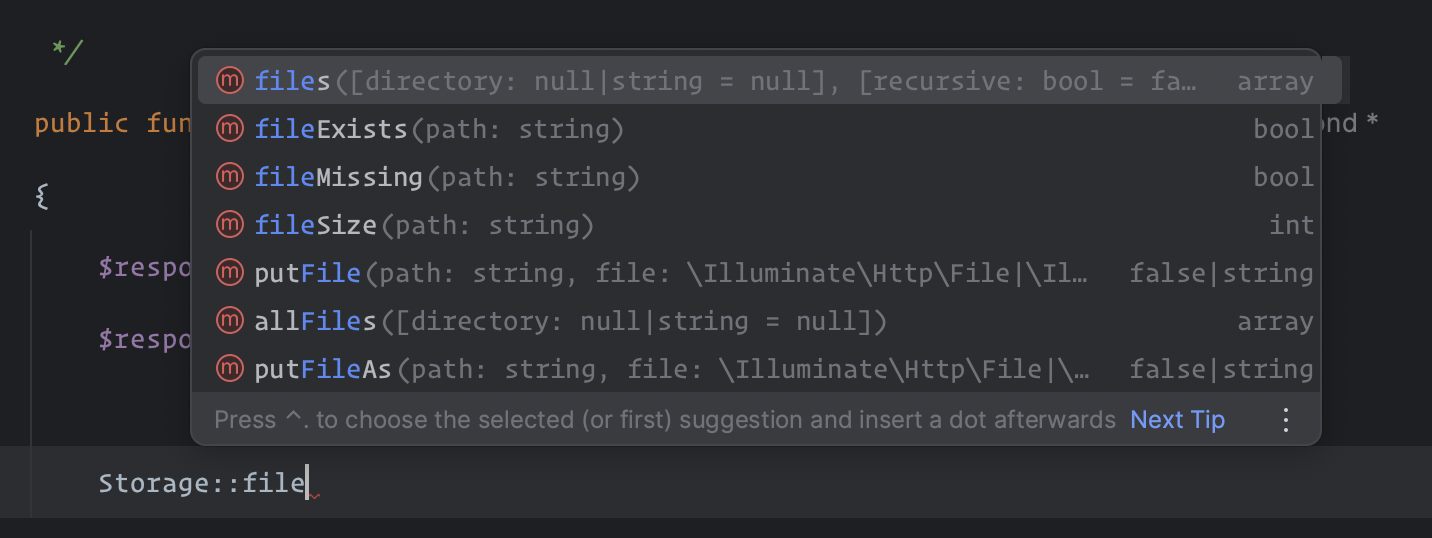Screen dimensions: 1432x538
Task: Click the method icon beside fileMissing
Action: pos(230,177)
